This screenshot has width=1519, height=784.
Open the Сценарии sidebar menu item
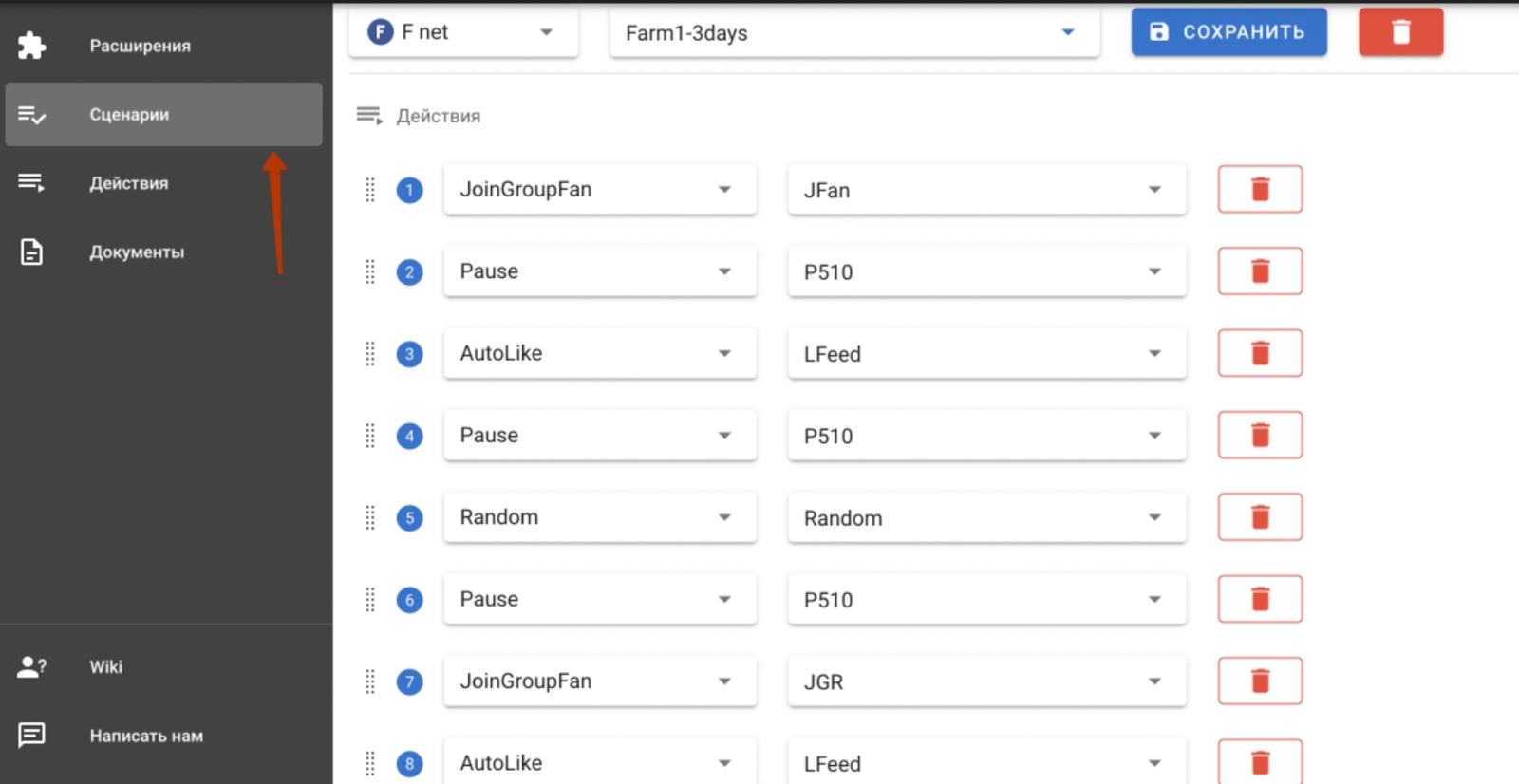164,114
